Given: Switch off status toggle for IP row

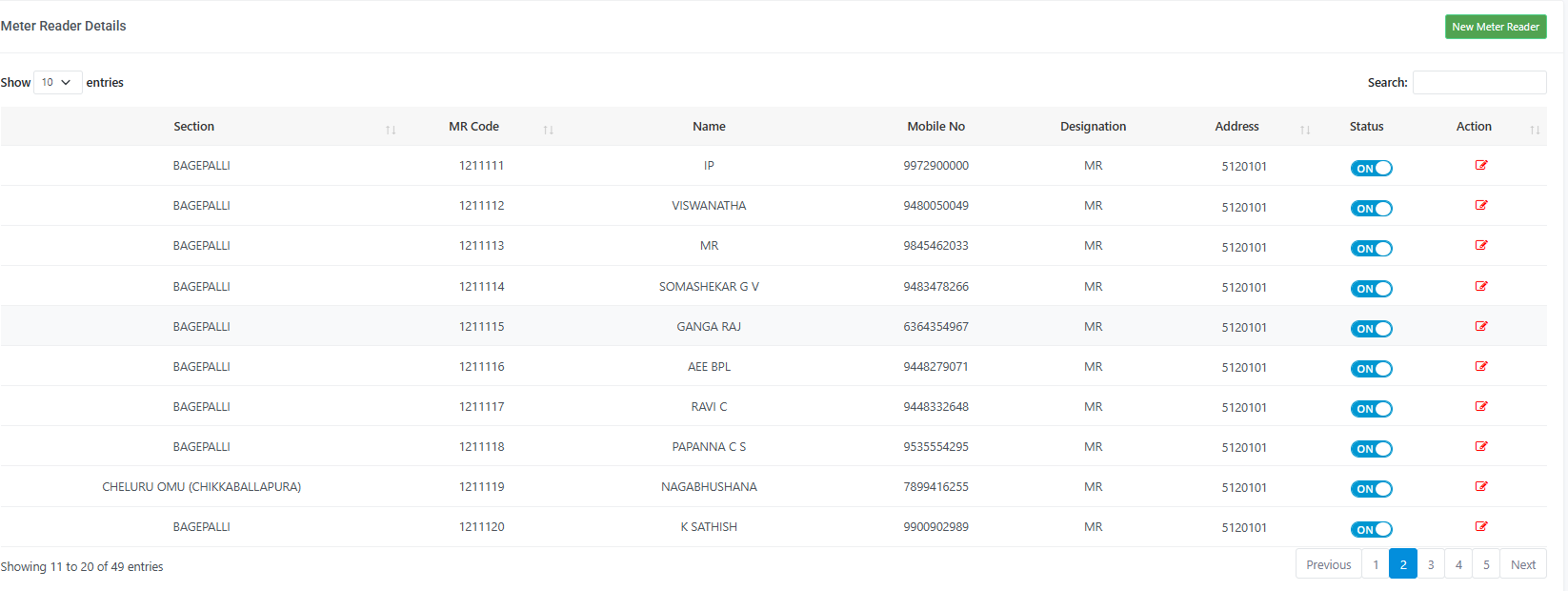Looking at the screenshot, I should [x=1371, y=169].
